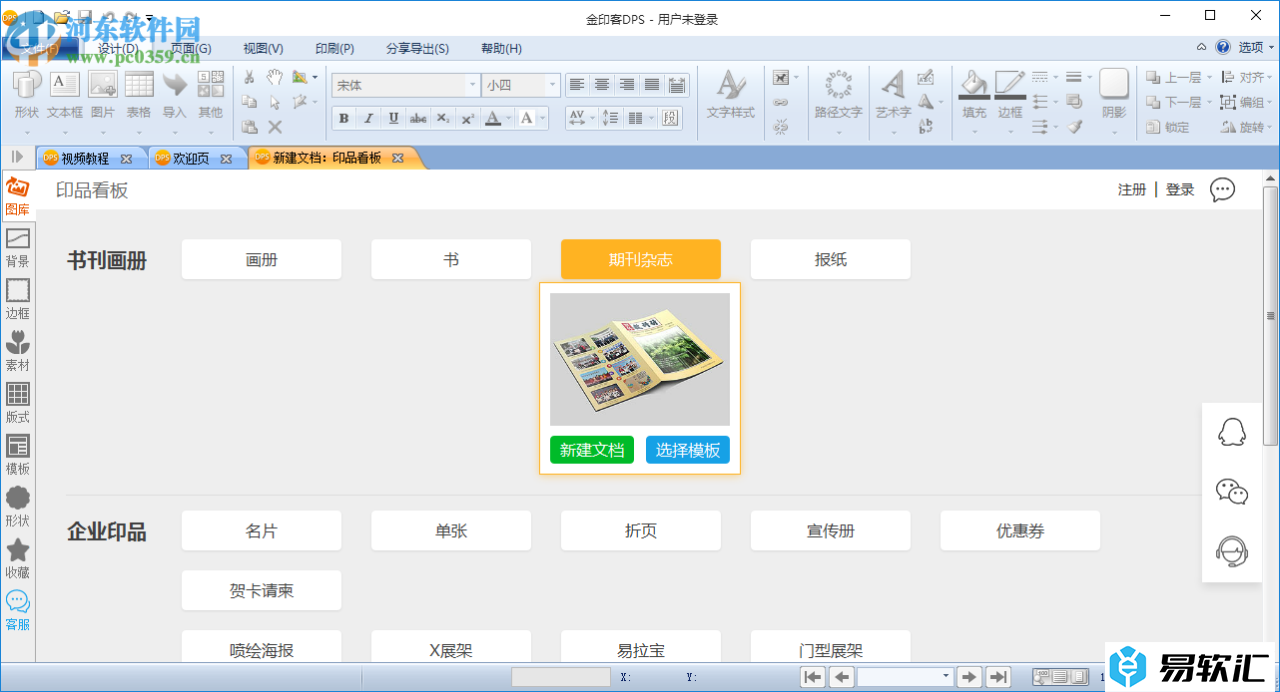Click the 收藏 favorites star icon
The width and height of the screenshot is (1280, 692).
click(x=17, y=558)
